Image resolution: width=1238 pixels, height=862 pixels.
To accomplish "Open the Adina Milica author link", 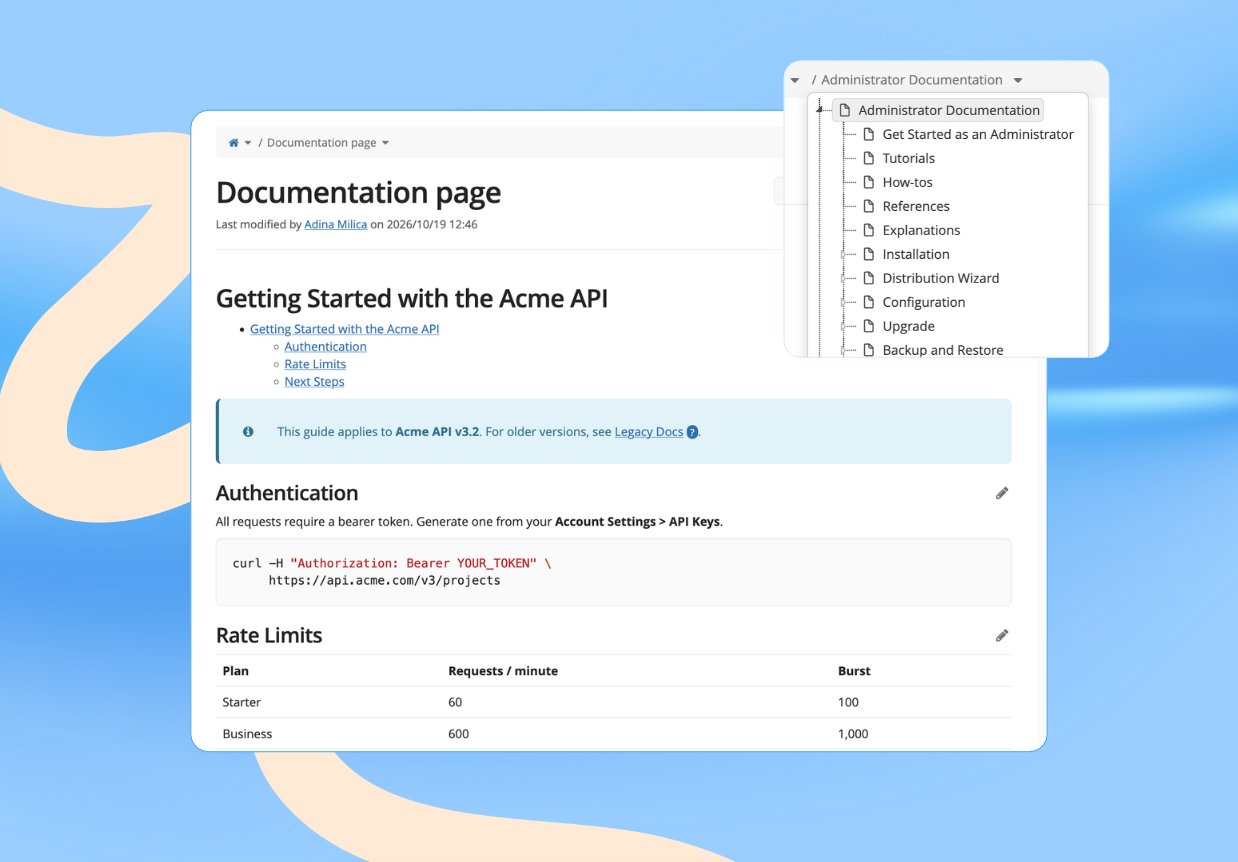I will pyautogui.click(x=336, y=225).
